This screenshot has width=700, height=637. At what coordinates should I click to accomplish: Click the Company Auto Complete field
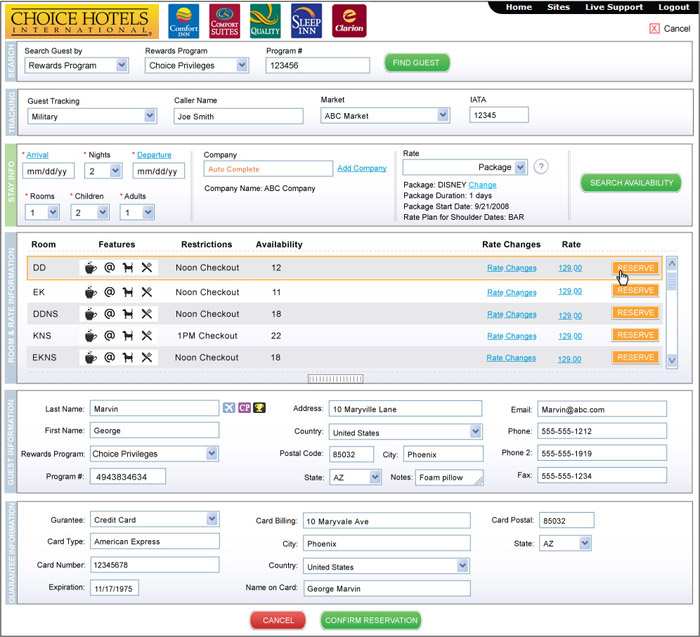268,169
